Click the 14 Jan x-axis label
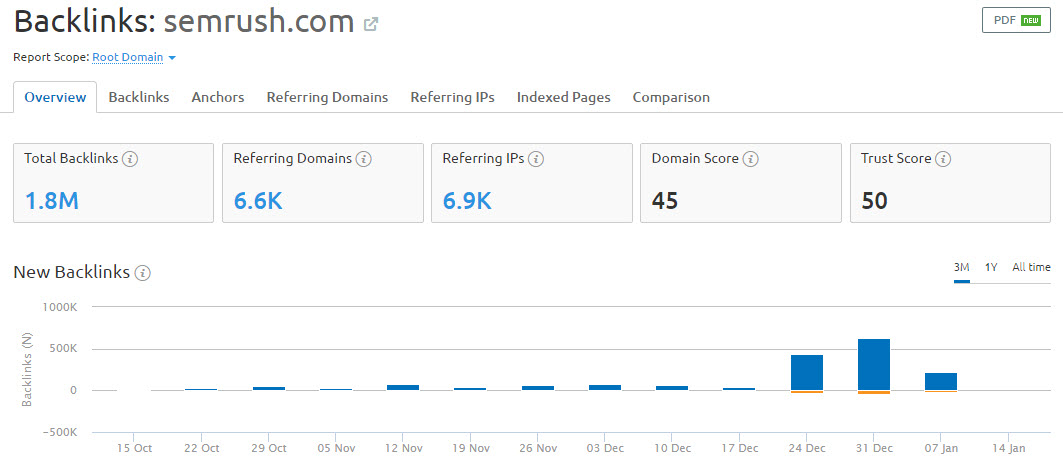1063x469 pixels. [1008, 448]
